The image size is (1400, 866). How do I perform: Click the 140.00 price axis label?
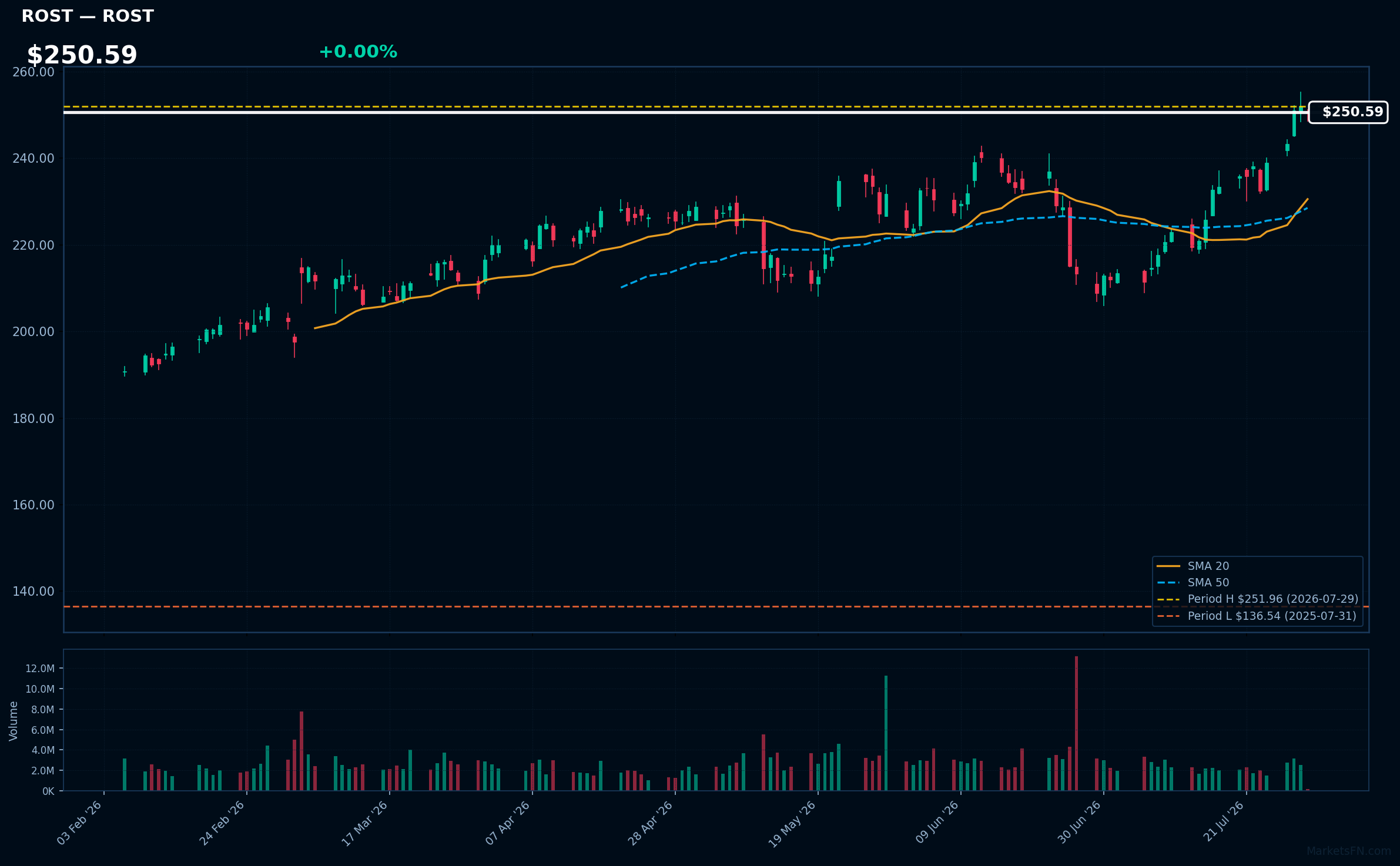coord(34,592)
